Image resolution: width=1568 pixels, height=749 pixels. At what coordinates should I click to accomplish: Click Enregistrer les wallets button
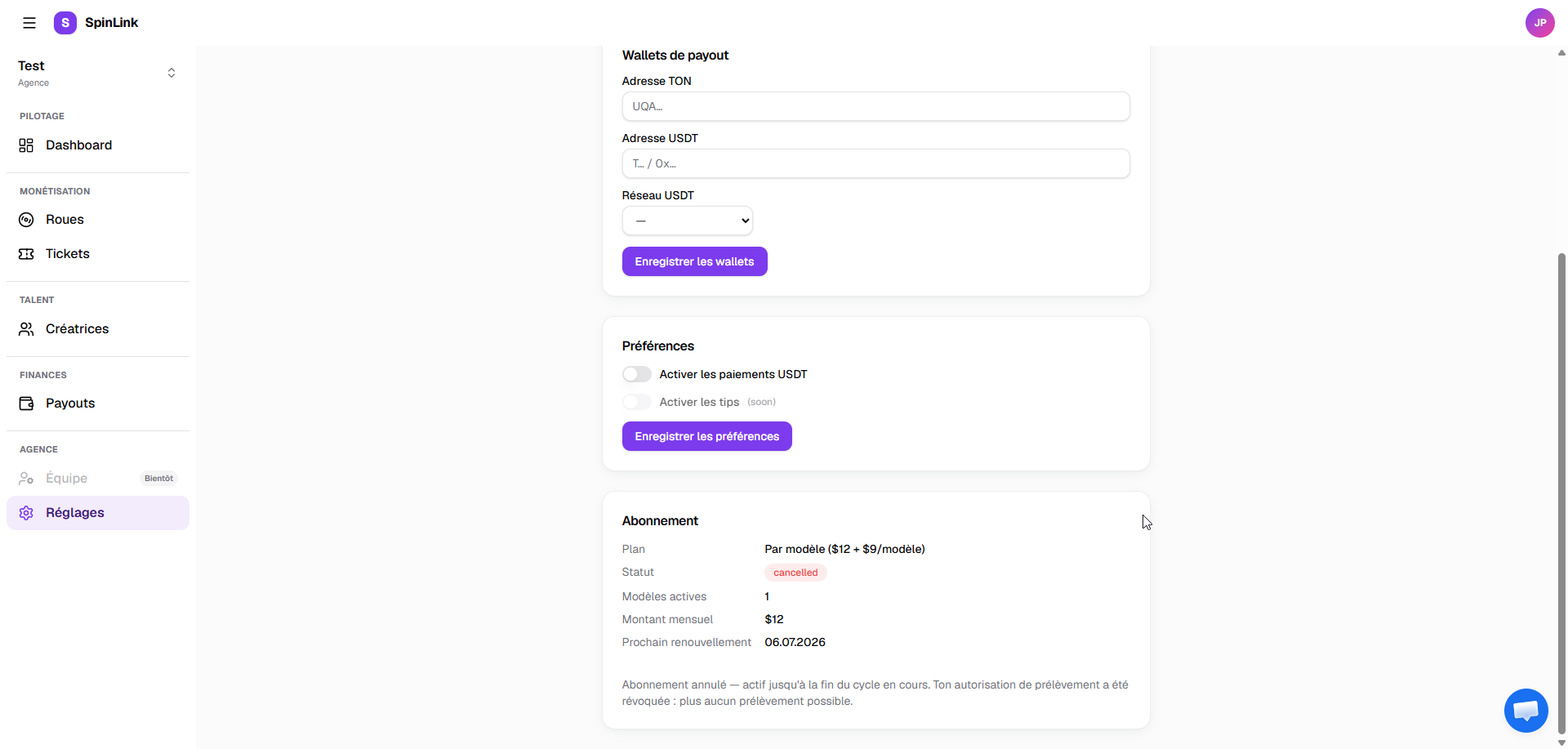coord(694,261)
